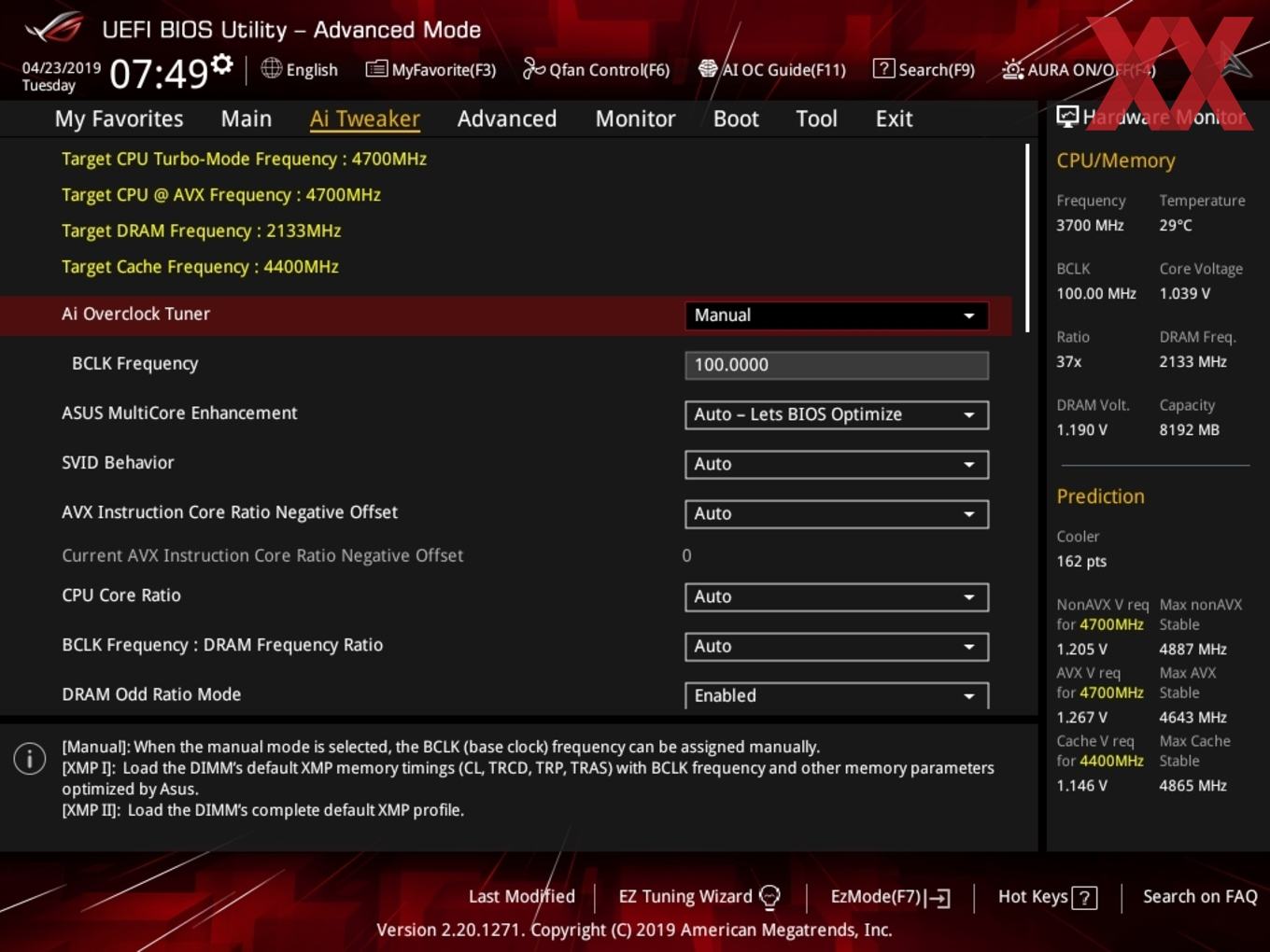
Task: Toggle AURA ON/OFF lighting
Action: click(x=1079, y=69)
